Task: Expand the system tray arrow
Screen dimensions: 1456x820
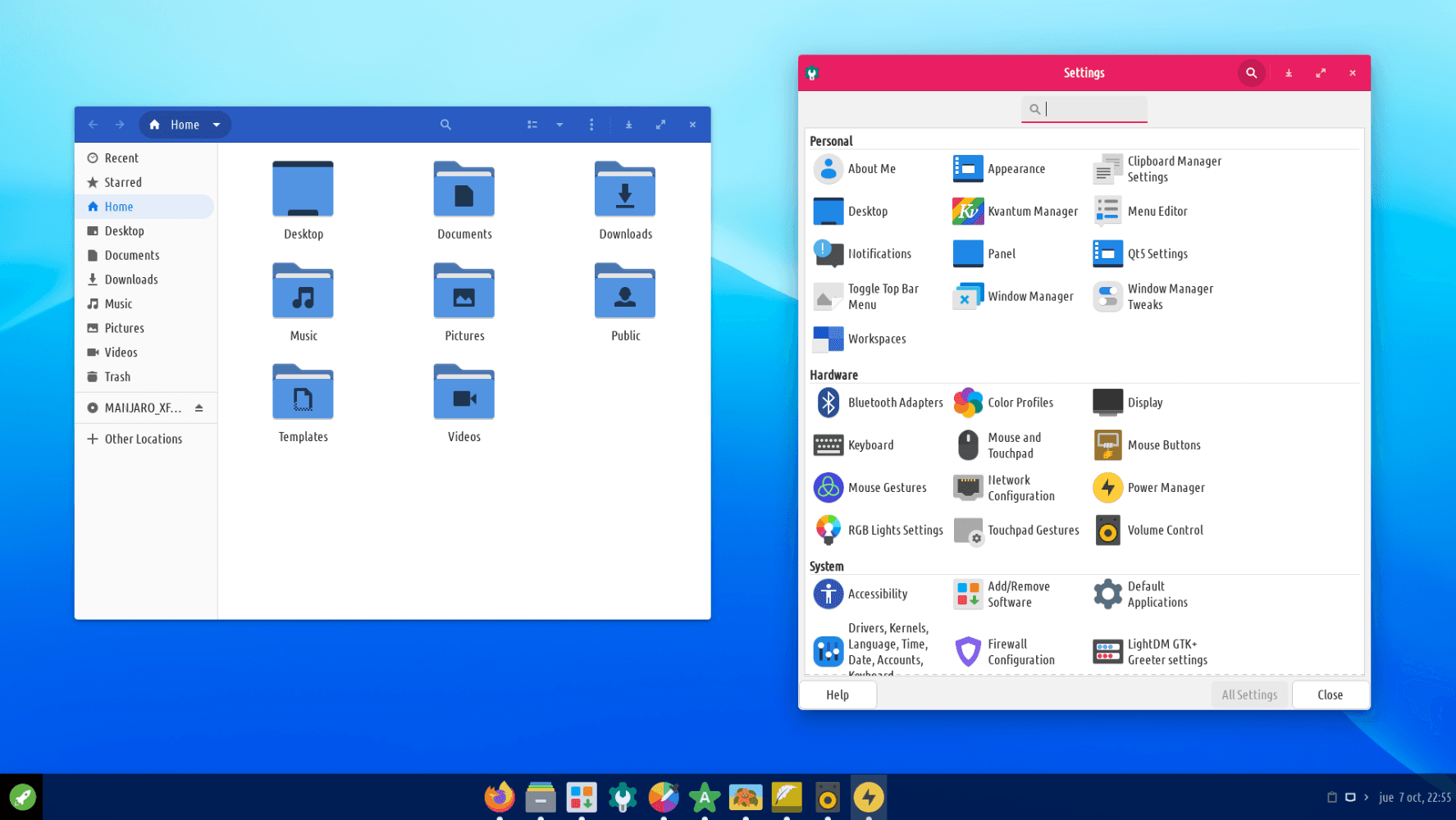Action: coord(1366,797)
